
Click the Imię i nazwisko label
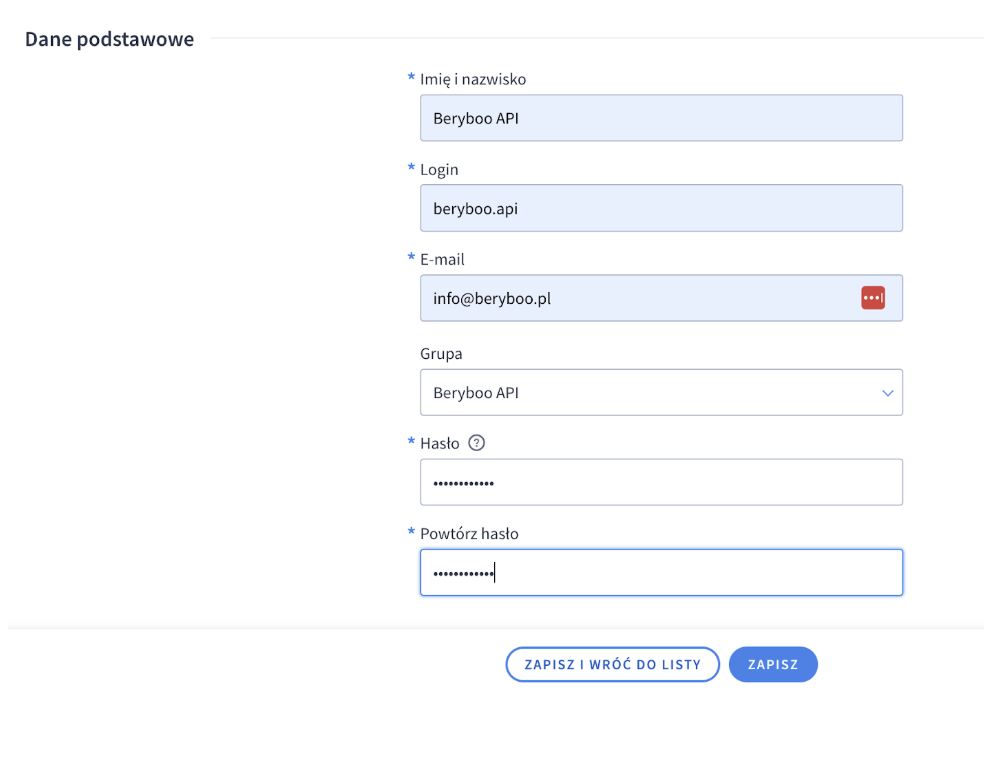point(473,79)
